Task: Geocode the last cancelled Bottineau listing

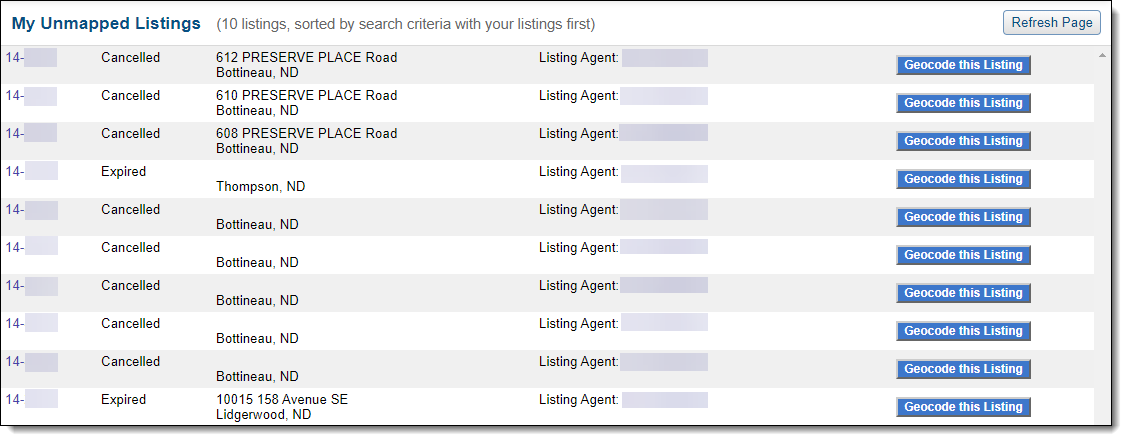Action: click(x=963, y=368)
